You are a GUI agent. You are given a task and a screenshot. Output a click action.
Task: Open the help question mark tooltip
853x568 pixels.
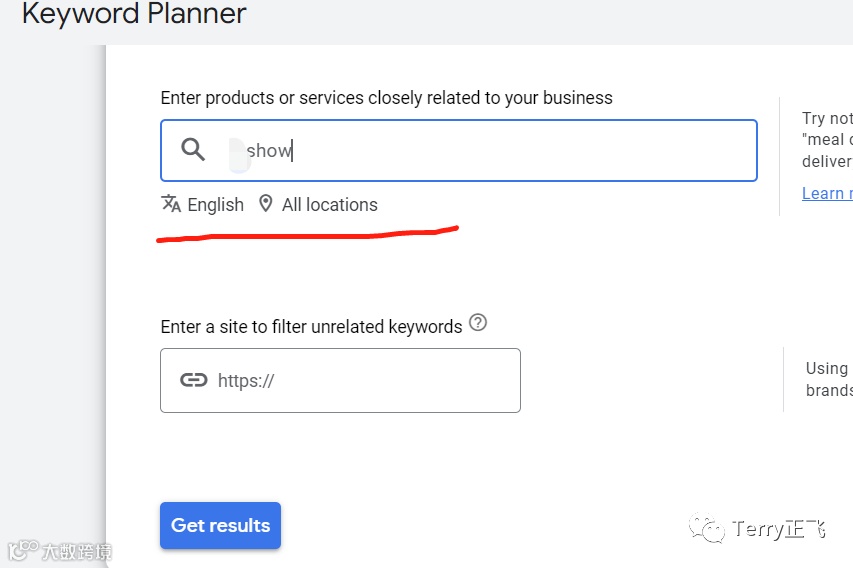(478, 323)
